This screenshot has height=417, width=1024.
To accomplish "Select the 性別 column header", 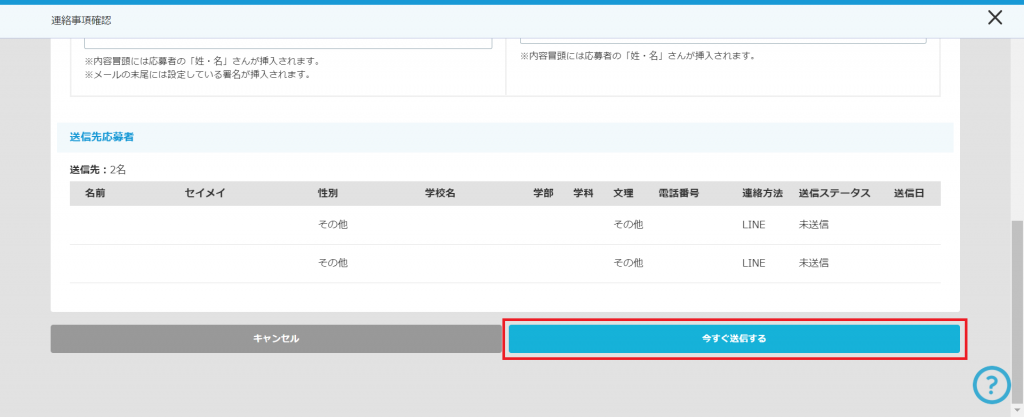I will pyautogui.click(x=328, y=193).
